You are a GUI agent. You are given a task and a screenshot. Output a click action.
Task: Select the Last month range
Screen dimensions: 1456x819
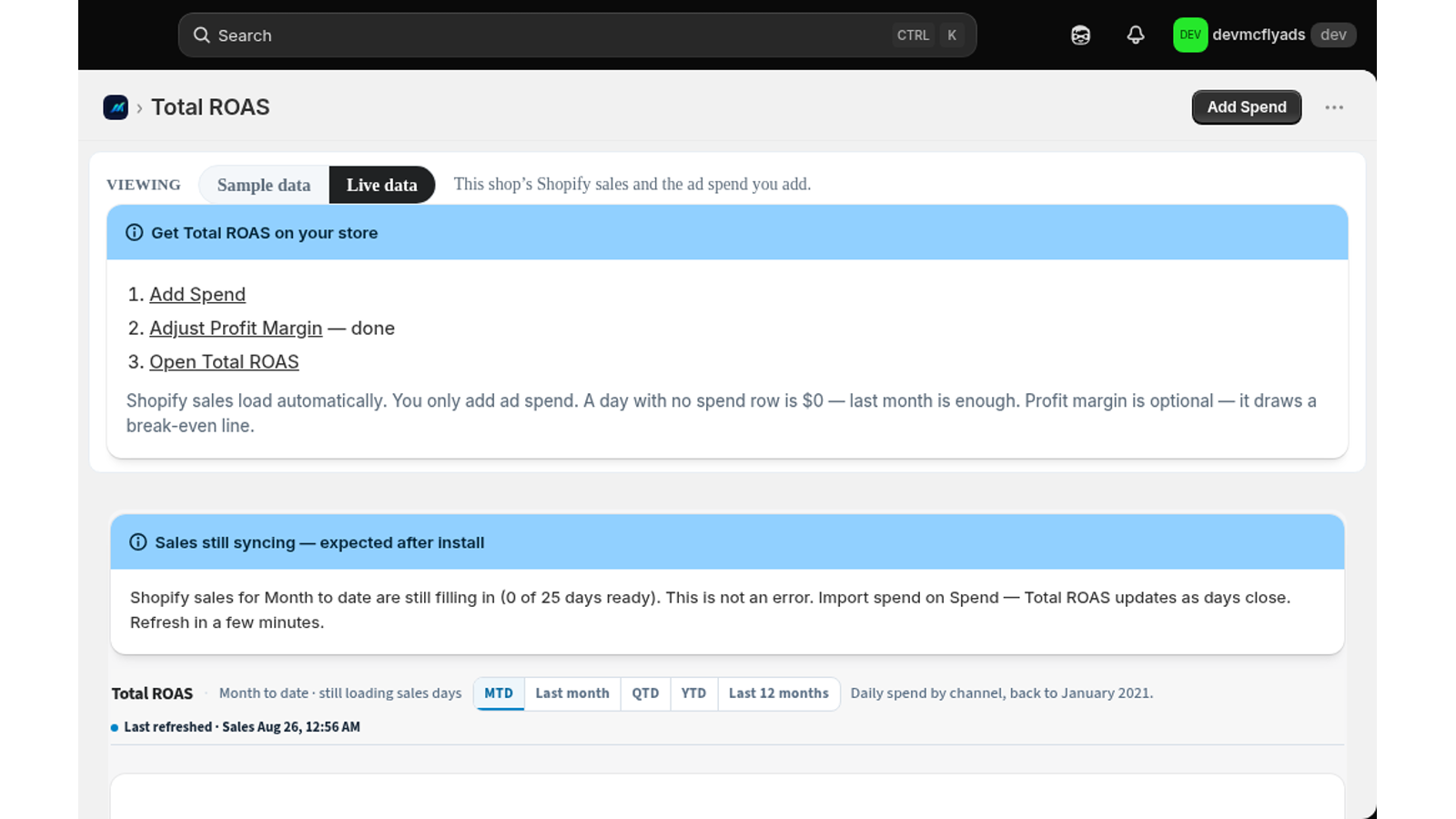572,693
